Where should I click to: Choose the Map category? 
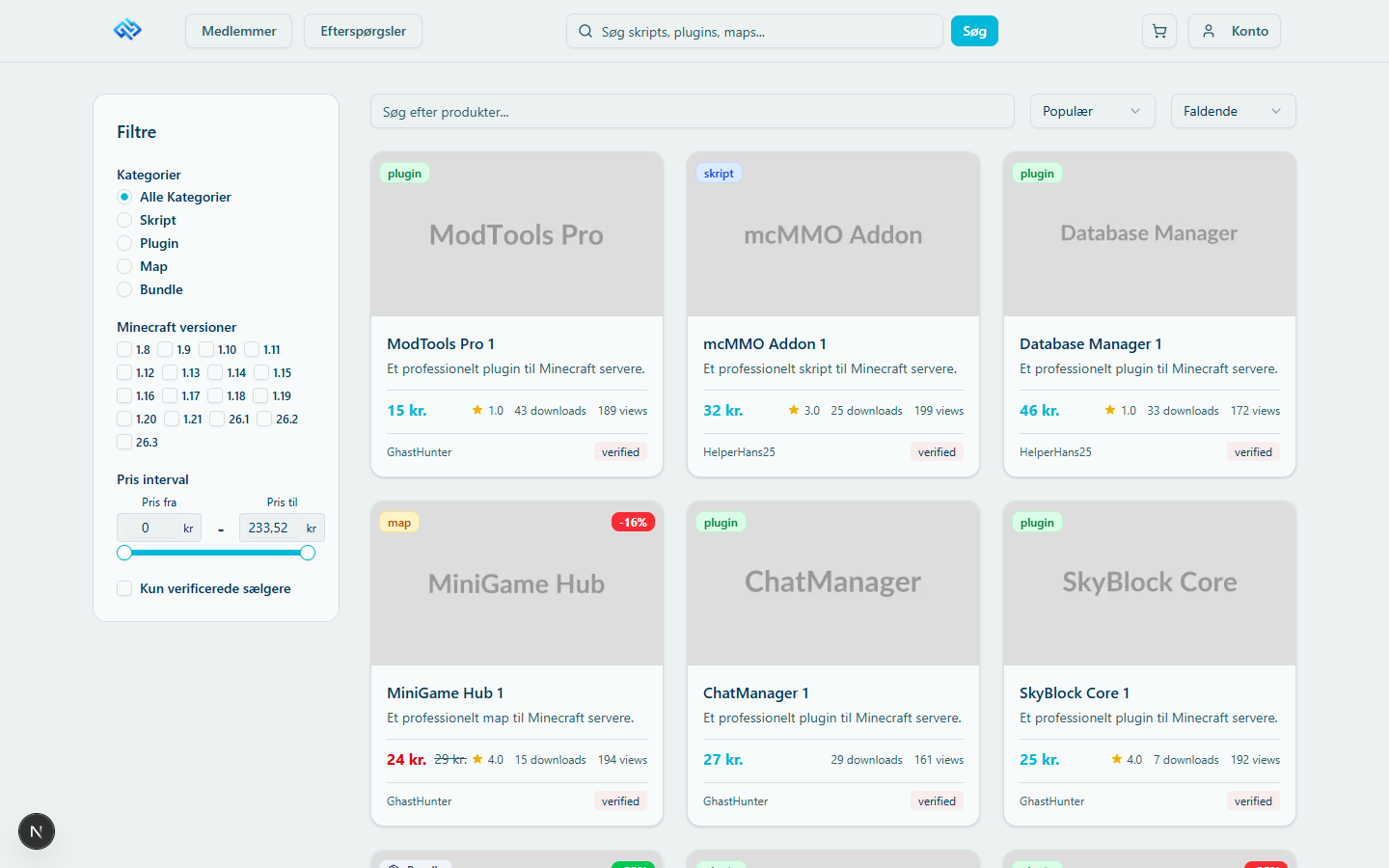[x=124, y=266]
